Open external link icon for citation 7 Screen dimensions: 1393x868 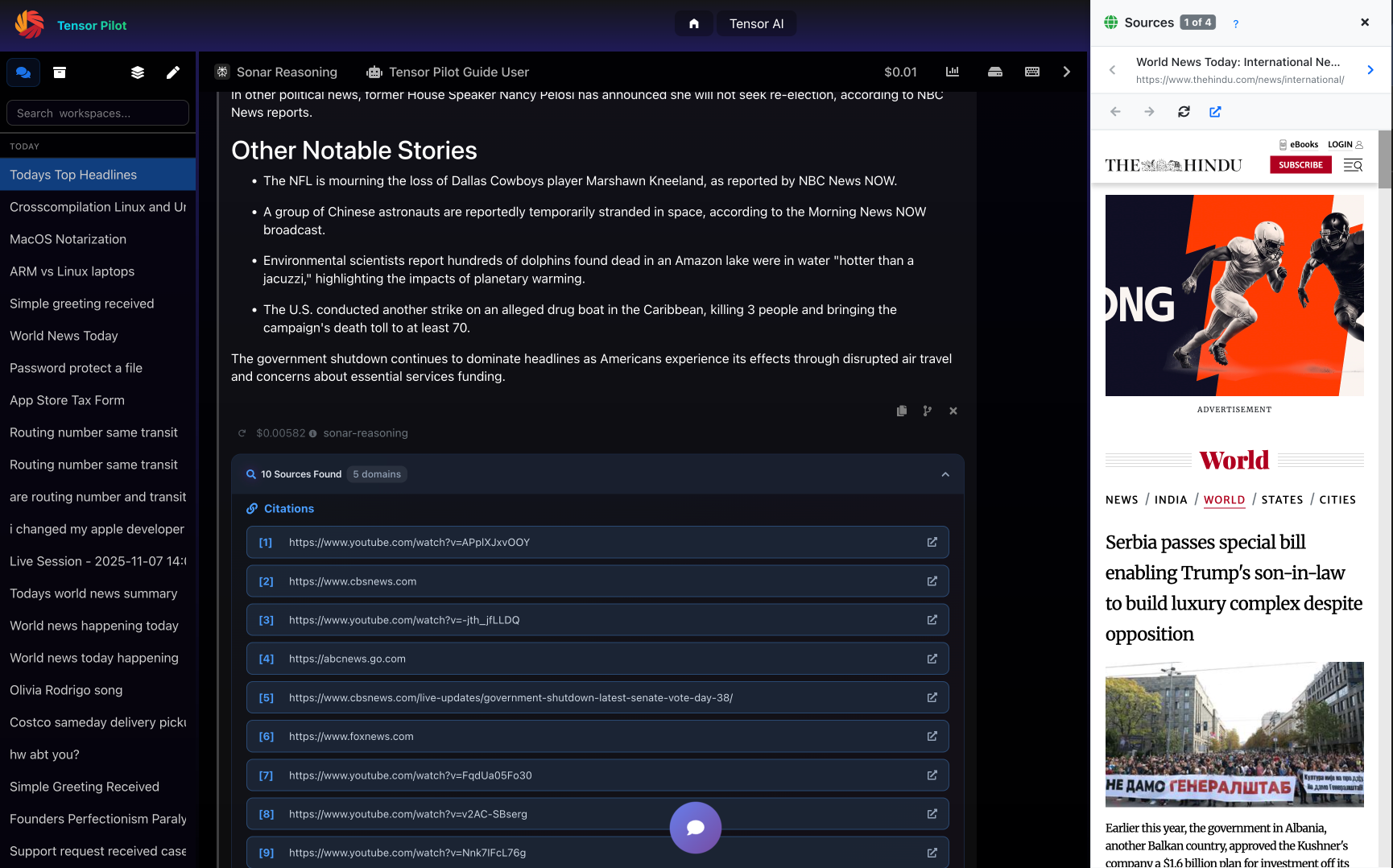(932, 775)
